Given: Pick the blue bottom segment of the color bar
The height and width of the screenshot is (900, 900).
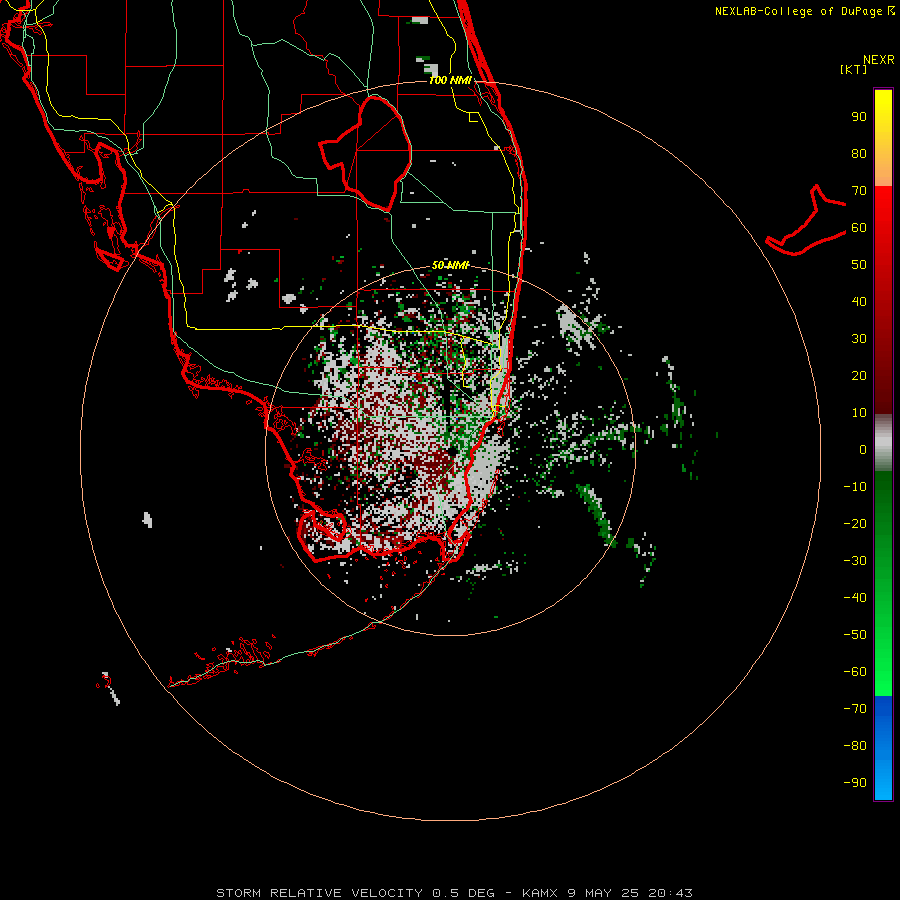Looking at the screenshot, I should [x=883, y=749].
